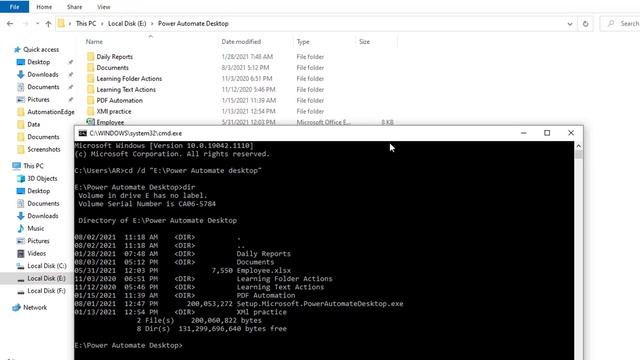
Task: Click the date '1/28/2021 7:48 AM'
Action: pos(247,57)
